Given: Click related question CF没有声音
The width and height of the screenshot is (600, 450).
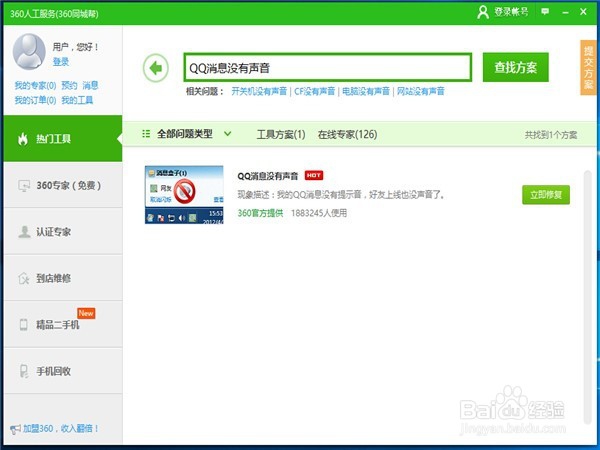Looking at the screenshot, I should [x=315, y=91].
